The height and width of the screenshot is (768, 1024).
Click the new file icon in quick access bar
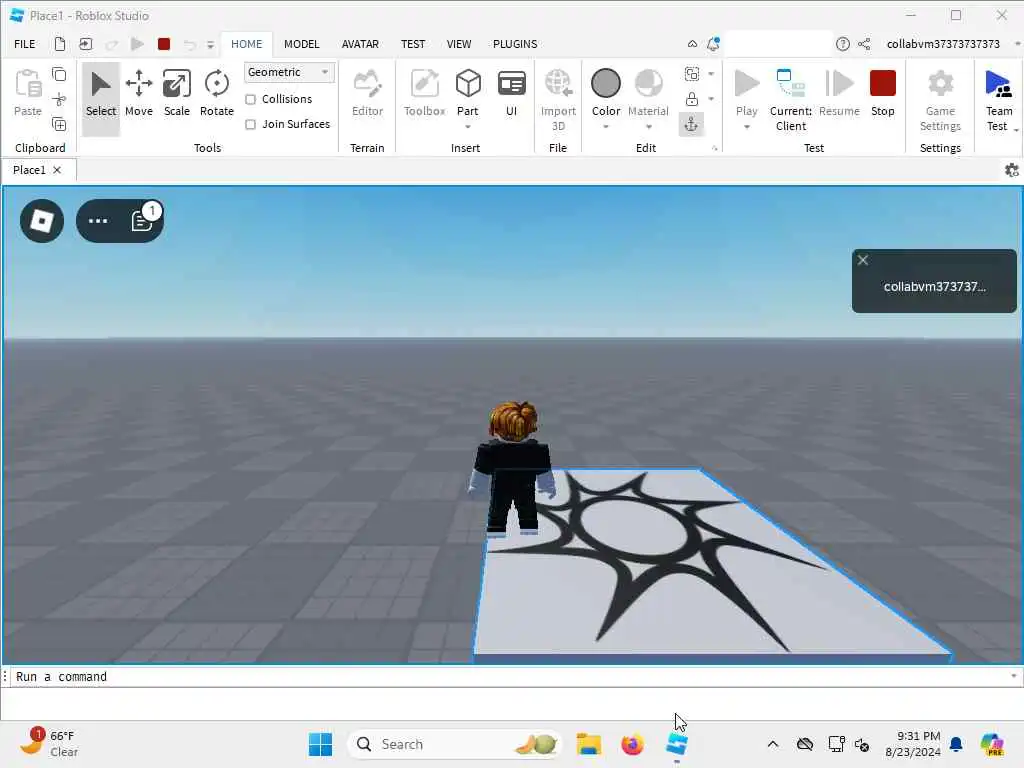click(x=59, y=44)
